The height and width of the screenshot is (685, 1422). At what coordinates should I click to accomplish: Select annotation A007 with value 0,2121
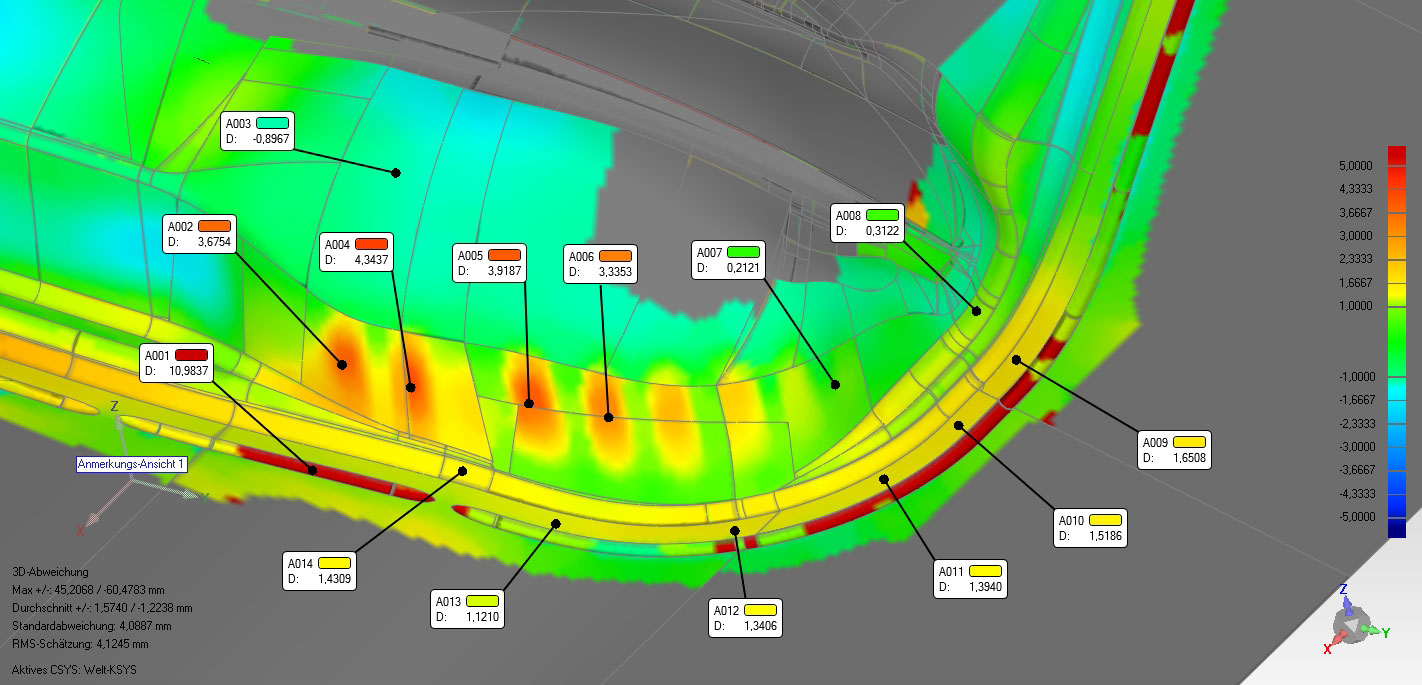click(x=728, y=260)
